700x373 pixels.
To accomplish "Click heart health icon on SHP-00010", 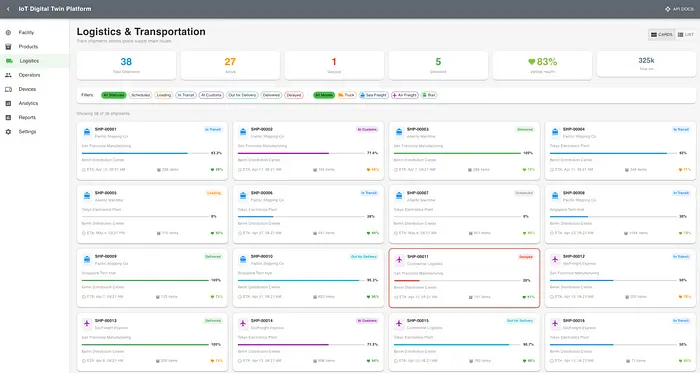I will tap(368, 297).
